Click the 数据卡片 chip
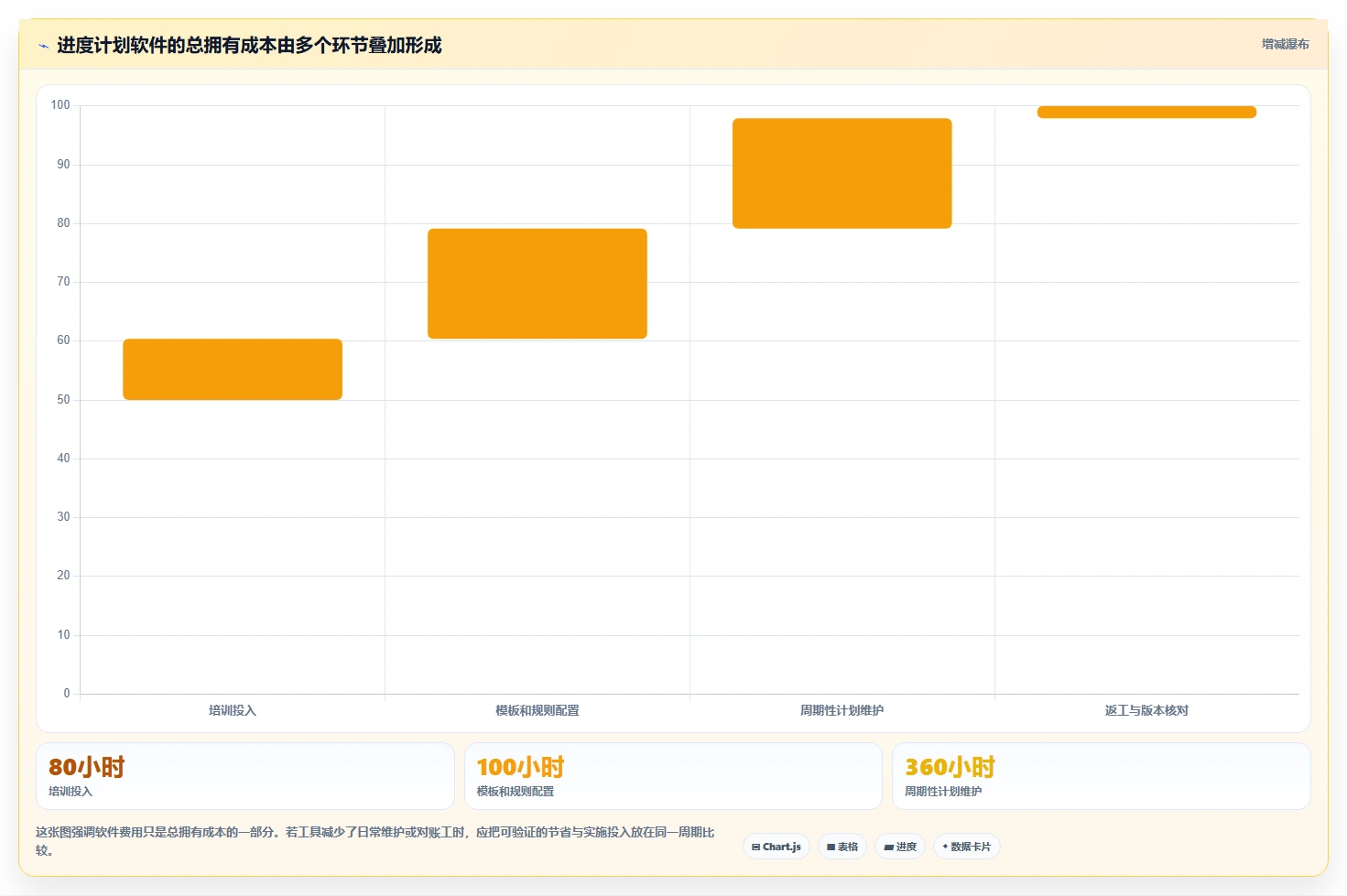The image size is (1347, 896). pyautogui.click(x=967, y=847)
